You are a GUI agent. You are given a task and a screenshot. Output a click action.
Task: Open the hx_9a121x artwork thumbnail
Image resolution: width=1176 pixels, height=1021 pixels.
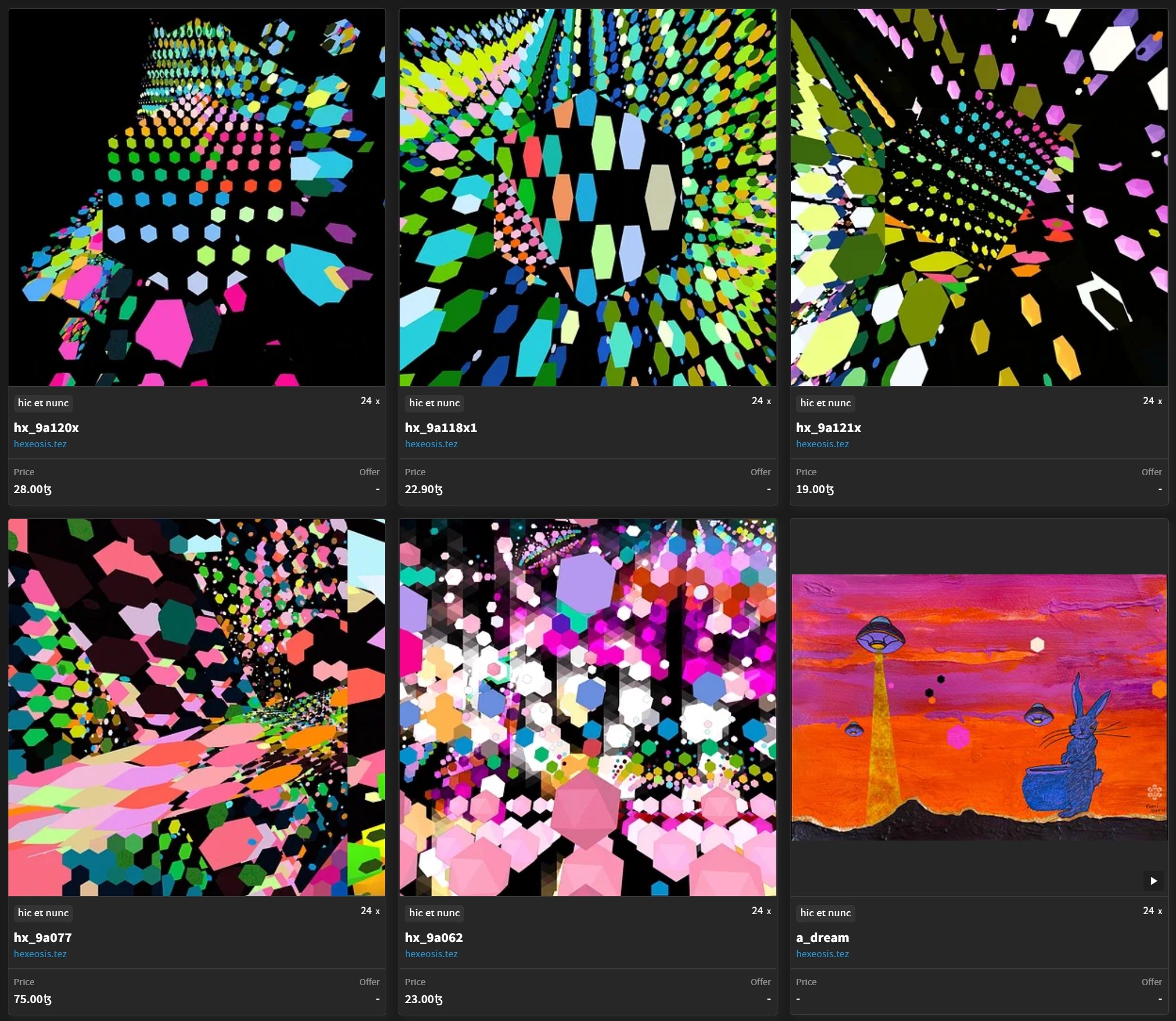978,197
